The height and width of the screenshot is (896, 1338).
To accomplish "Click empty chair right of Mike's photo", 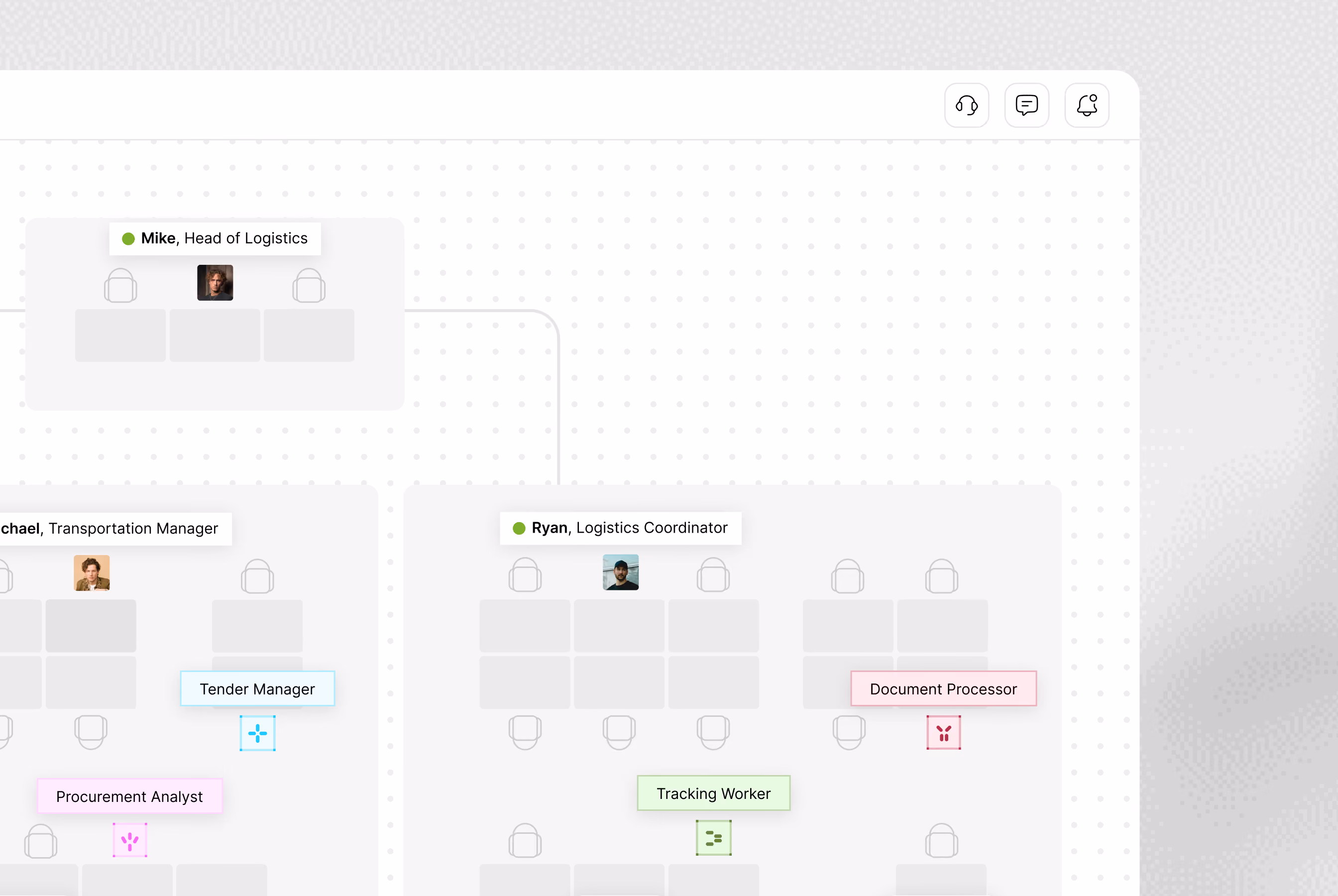I will coord(309,285).
